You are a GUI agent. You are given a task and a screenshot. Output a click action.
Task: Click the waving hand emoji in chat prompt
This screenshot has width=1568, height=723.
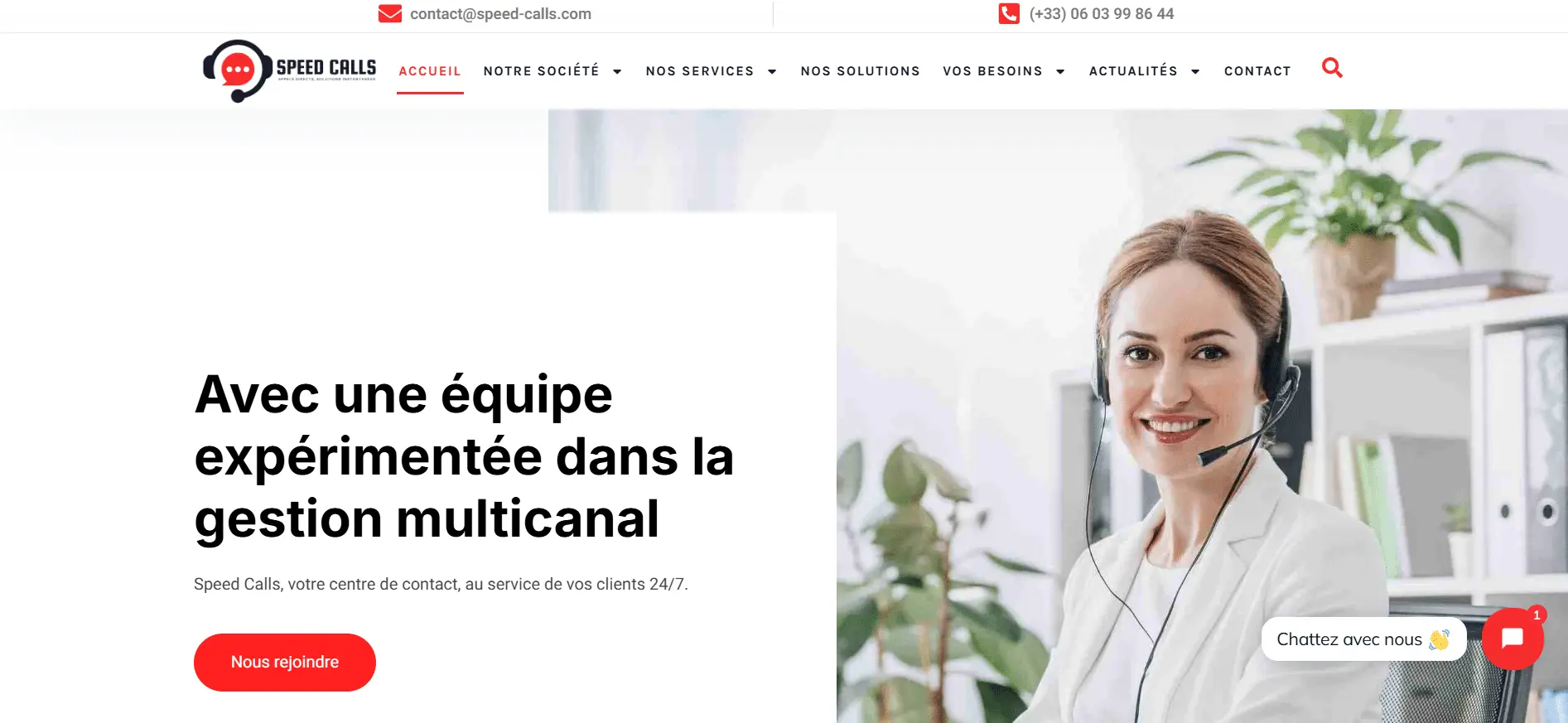point(1440,639)
